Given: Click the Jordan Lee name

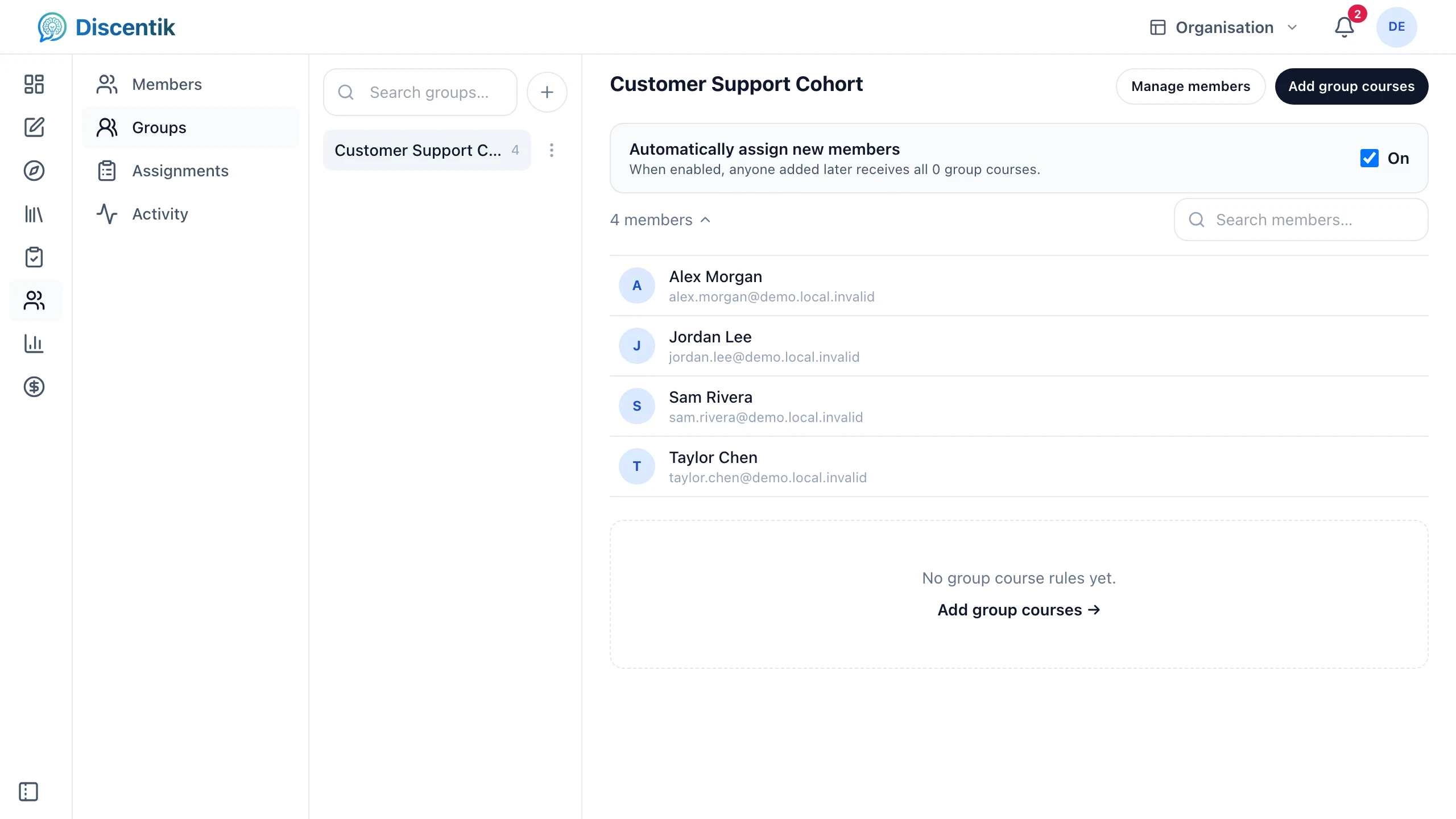Looking at the screenshot, I should (710, 337).
